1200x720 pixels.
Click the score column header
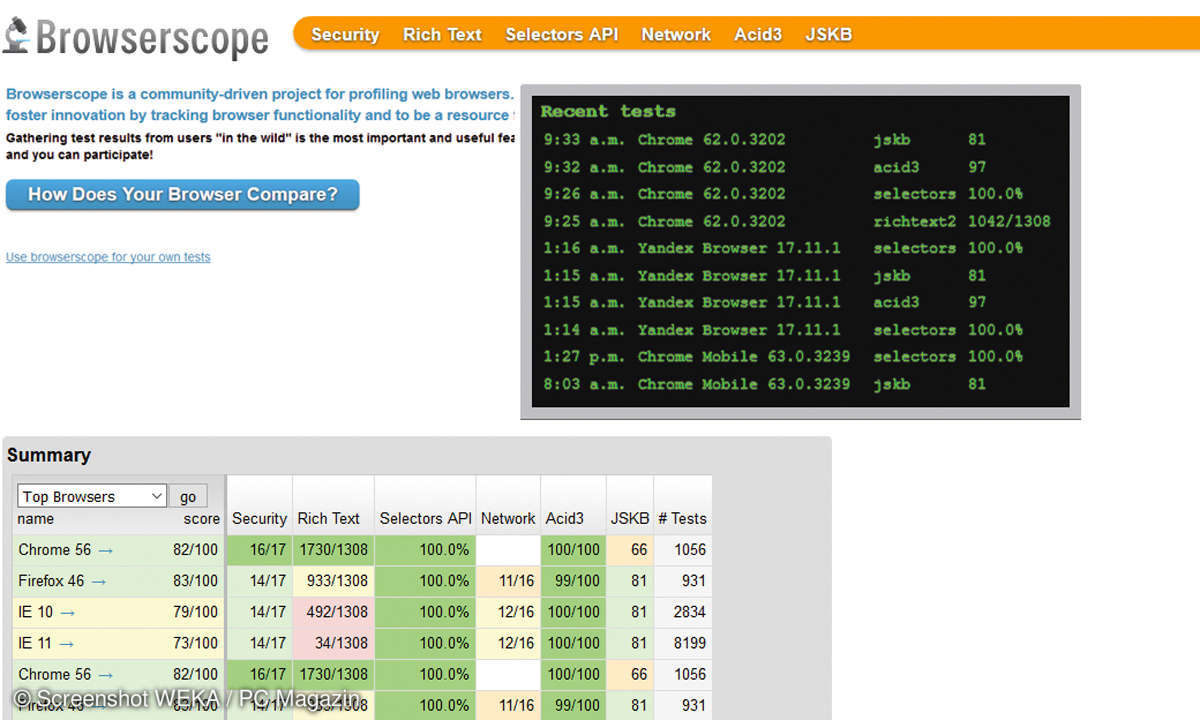click(x=201, y=519)
